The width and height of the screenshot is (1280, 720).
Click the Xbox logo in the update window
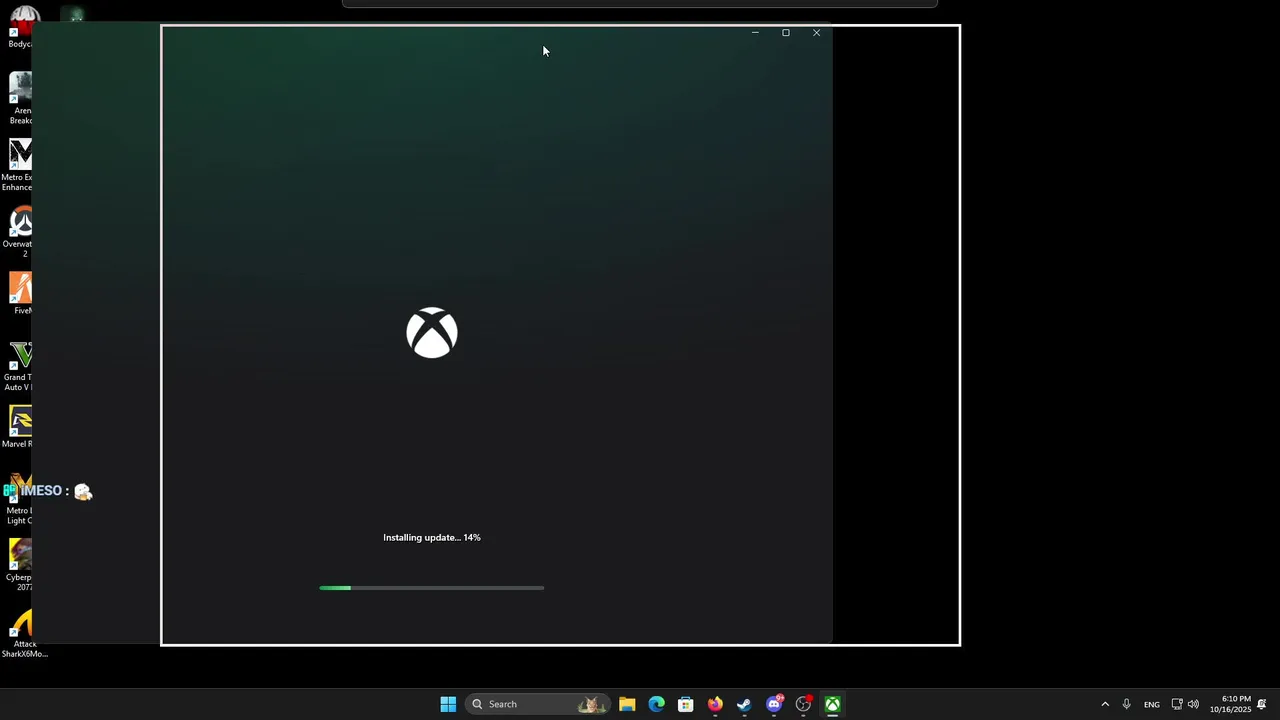pyautogui.click(x=432, y=333)
